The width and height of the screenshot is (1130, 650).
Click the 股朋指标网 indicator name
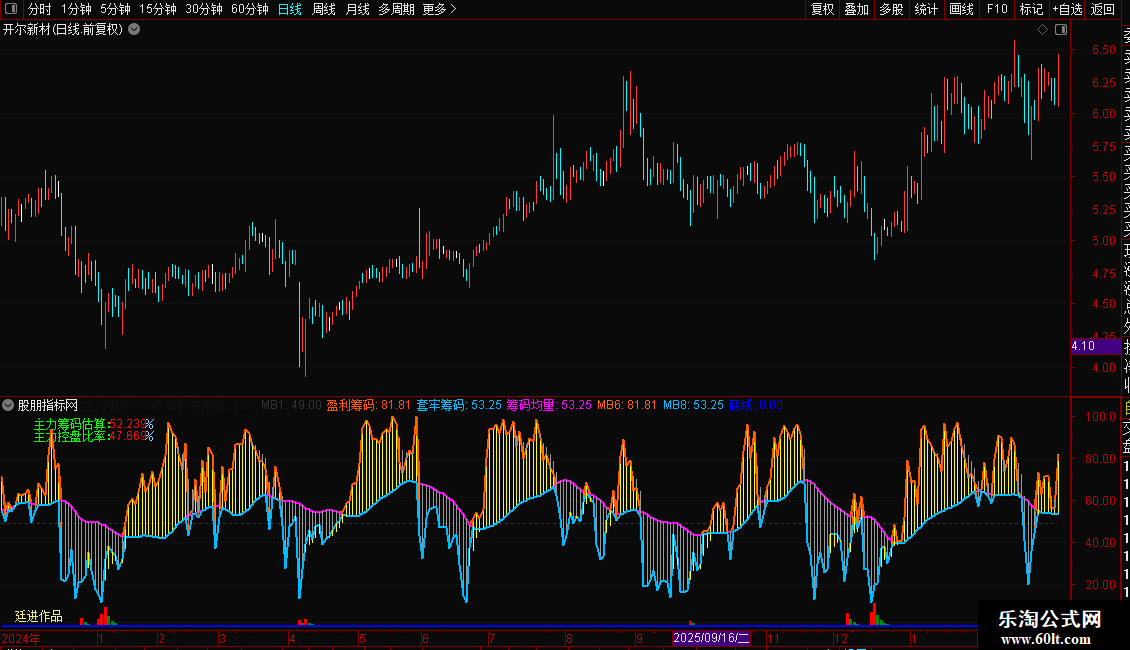coord(48,405)
